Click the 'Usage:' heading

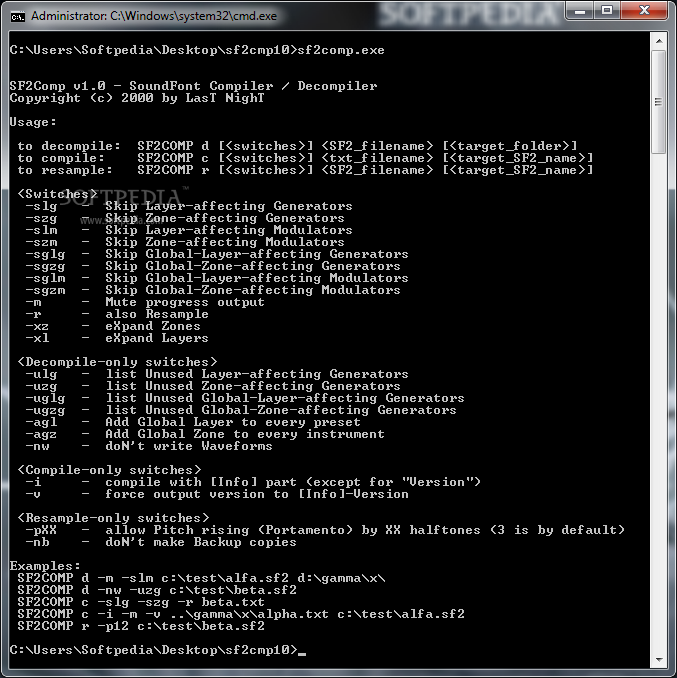coord(33,122)
